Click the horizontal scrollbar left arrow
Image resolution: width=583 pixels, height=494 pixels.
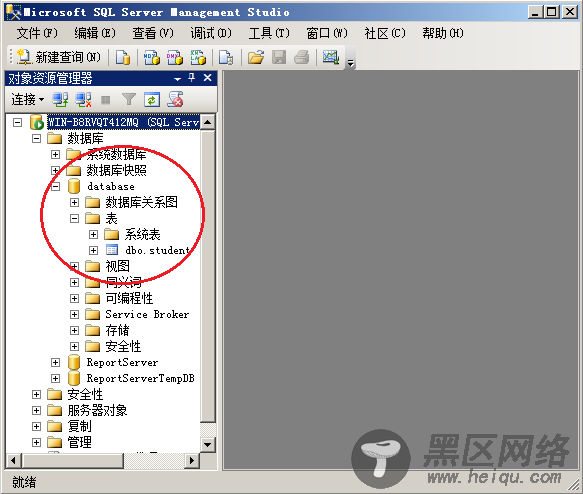[x=14, y=461]
